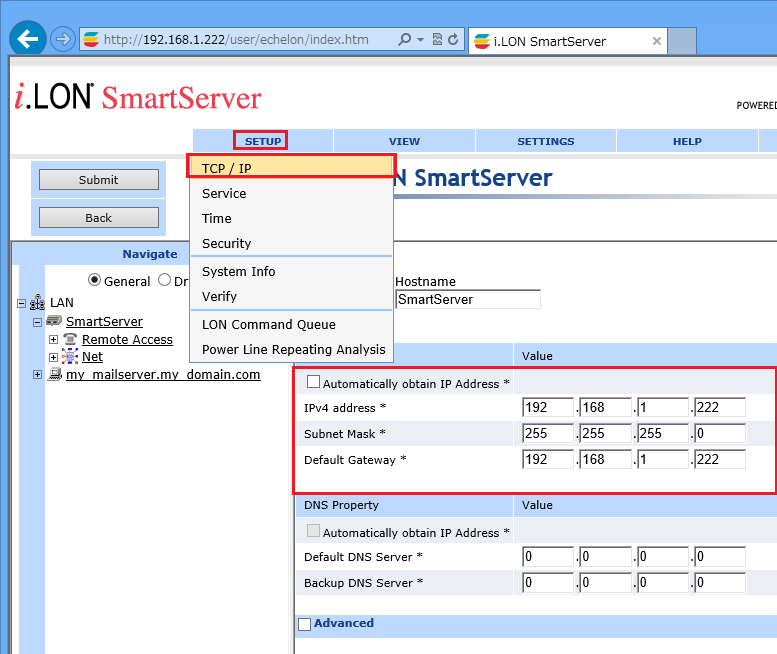Click the browser Back arrow button
This screenshot has height=654, width=777.
[28, 39]
